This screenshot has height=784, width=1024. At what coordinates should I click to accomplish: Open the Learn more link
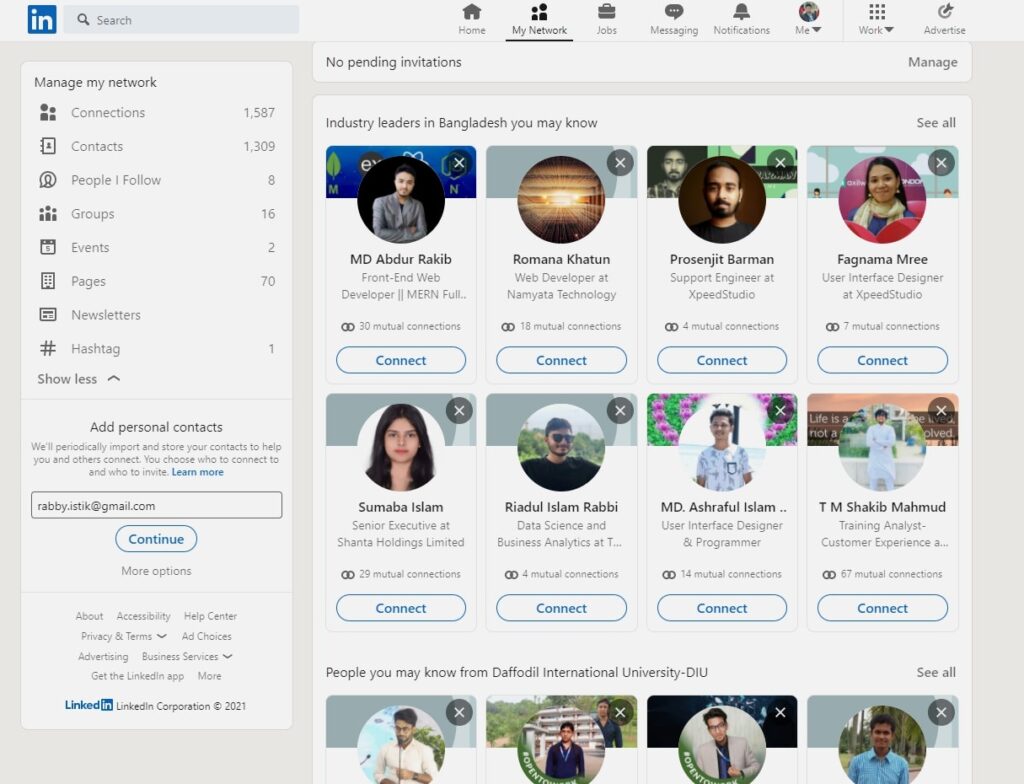coord(197,472)
